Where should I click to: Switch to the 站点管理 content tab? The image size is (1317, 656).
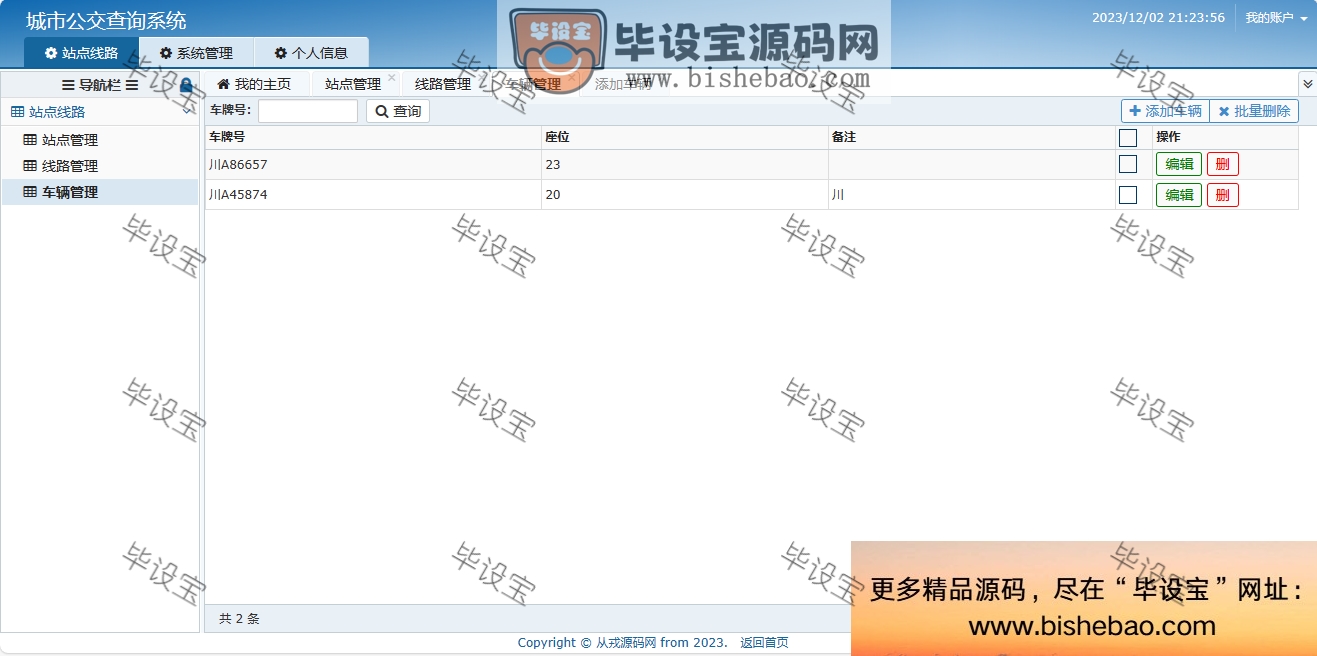353,84
